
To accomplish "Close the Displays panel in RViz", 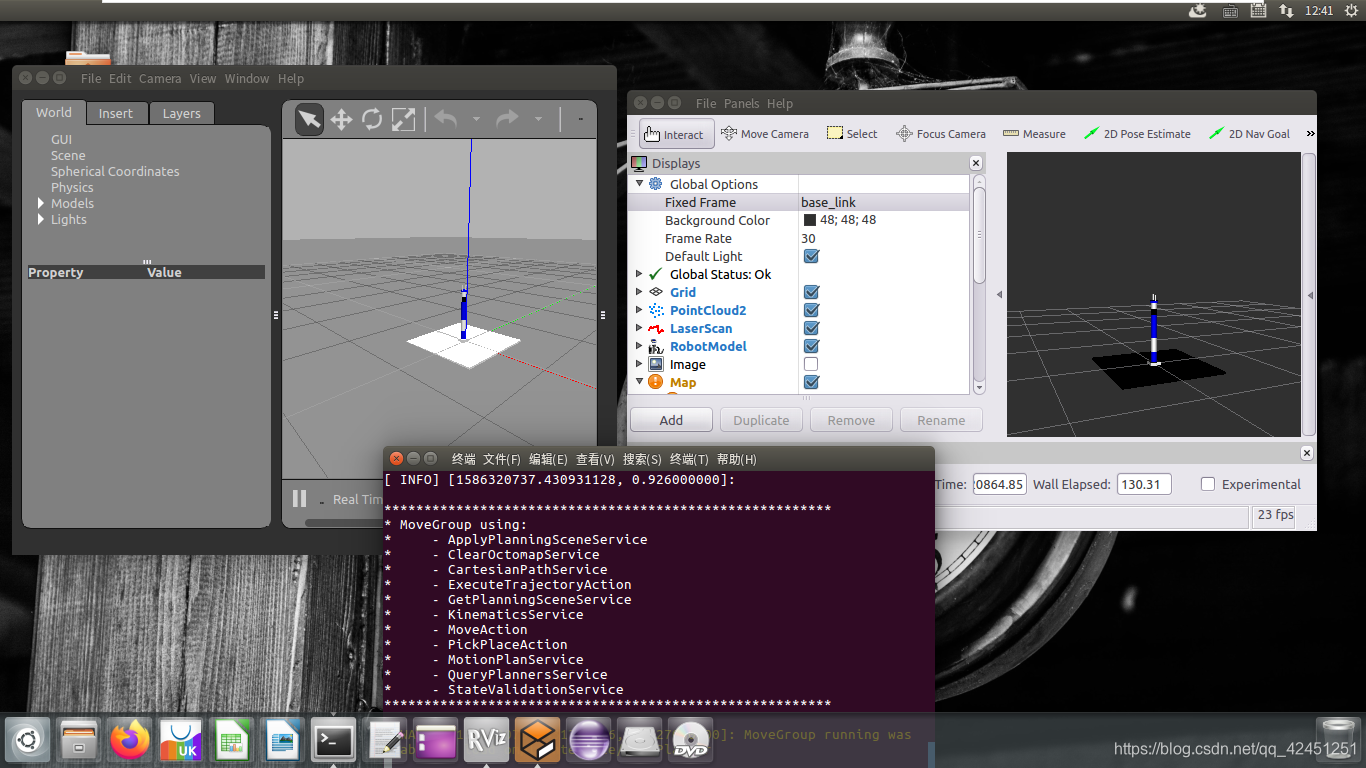I will point(976,163).
